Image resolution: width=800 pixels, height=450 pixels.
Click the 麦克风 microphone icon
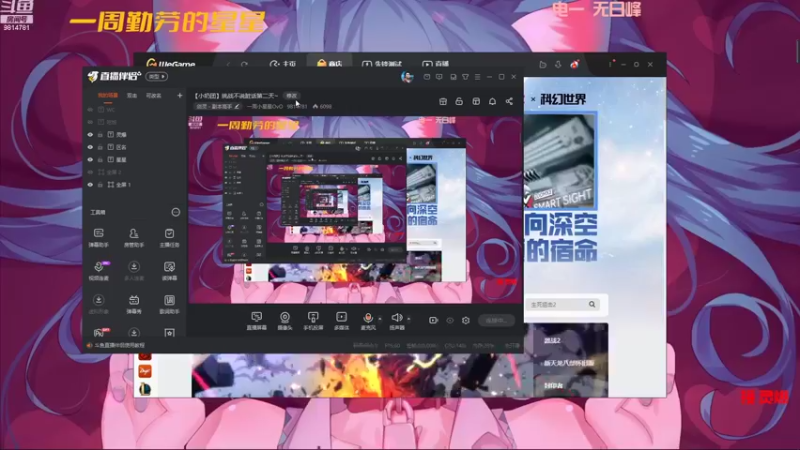pyautogui.click(x=368, y=318)
